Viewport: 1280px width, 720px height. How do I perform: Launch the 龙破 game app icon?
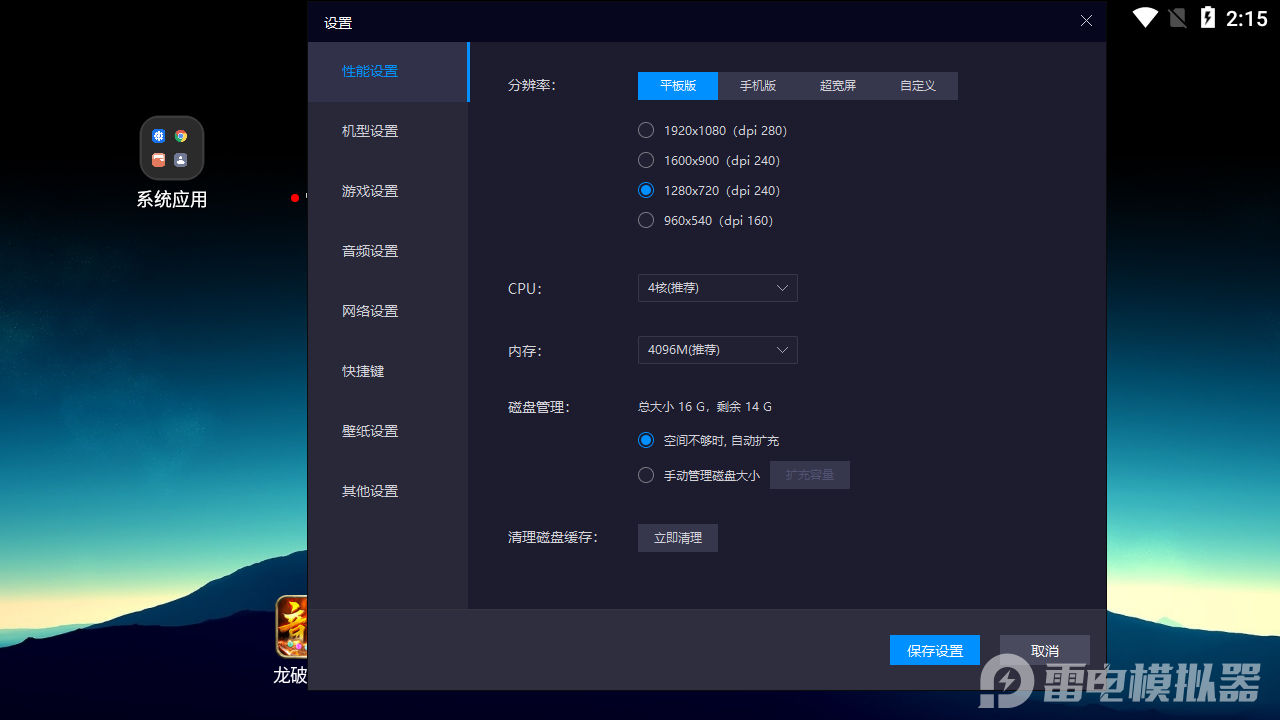(291, 628)
